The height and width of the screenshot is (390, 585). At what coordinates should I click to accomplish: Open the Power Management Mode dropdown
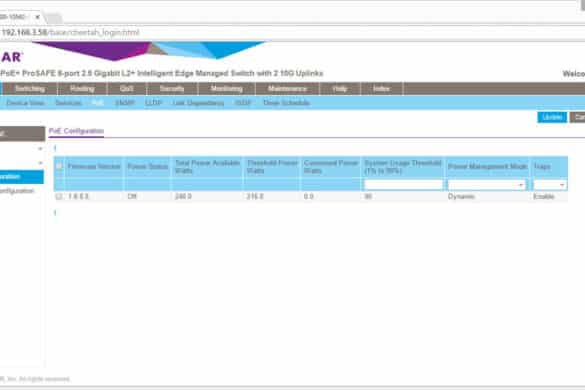tap(487, 185)
